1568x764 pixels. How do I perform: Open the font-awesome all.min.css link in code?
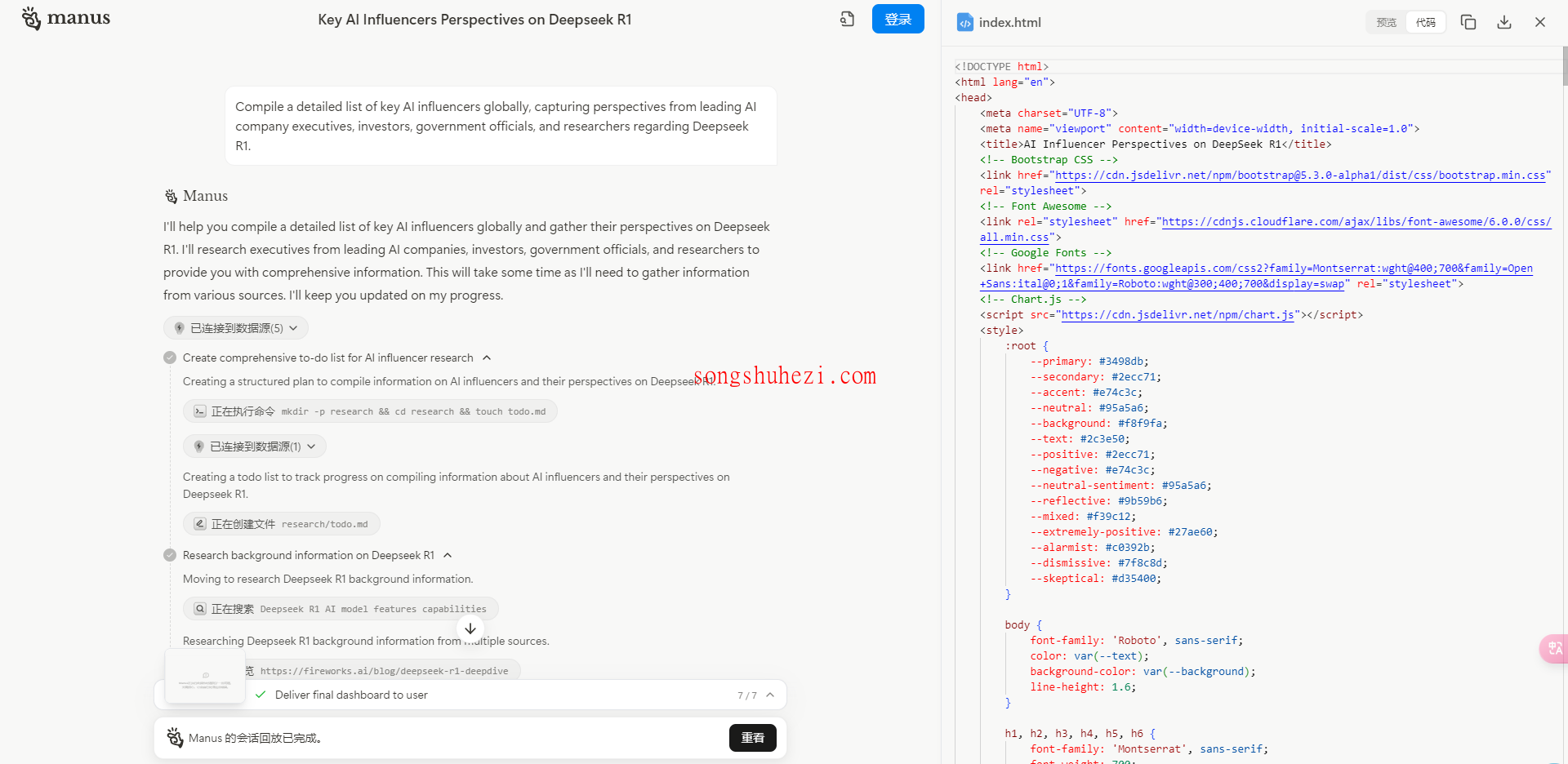pos(1356,222)
